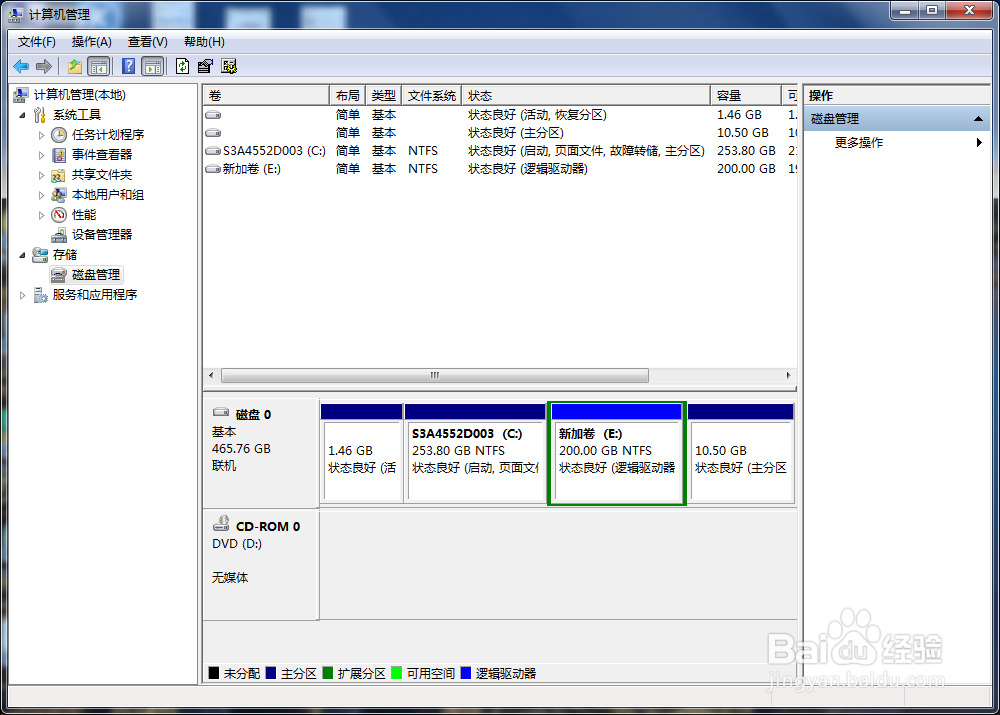Expand the 性能 node
The width and height of the screenshot is (1000, 715).
[x=41, y=216]
